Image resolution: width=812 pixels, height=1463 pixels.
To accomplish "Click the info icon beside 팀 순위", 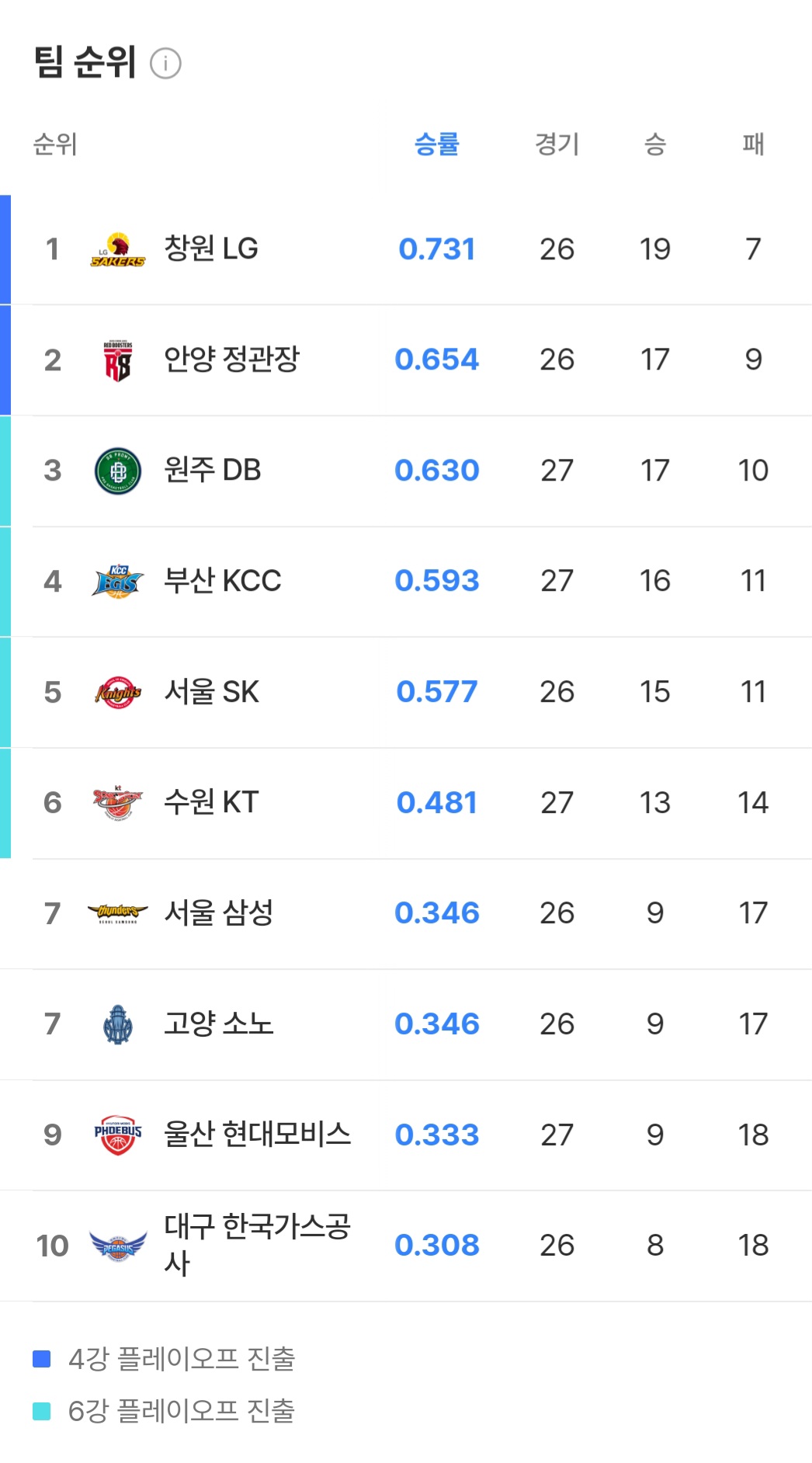I will point(165,64).
